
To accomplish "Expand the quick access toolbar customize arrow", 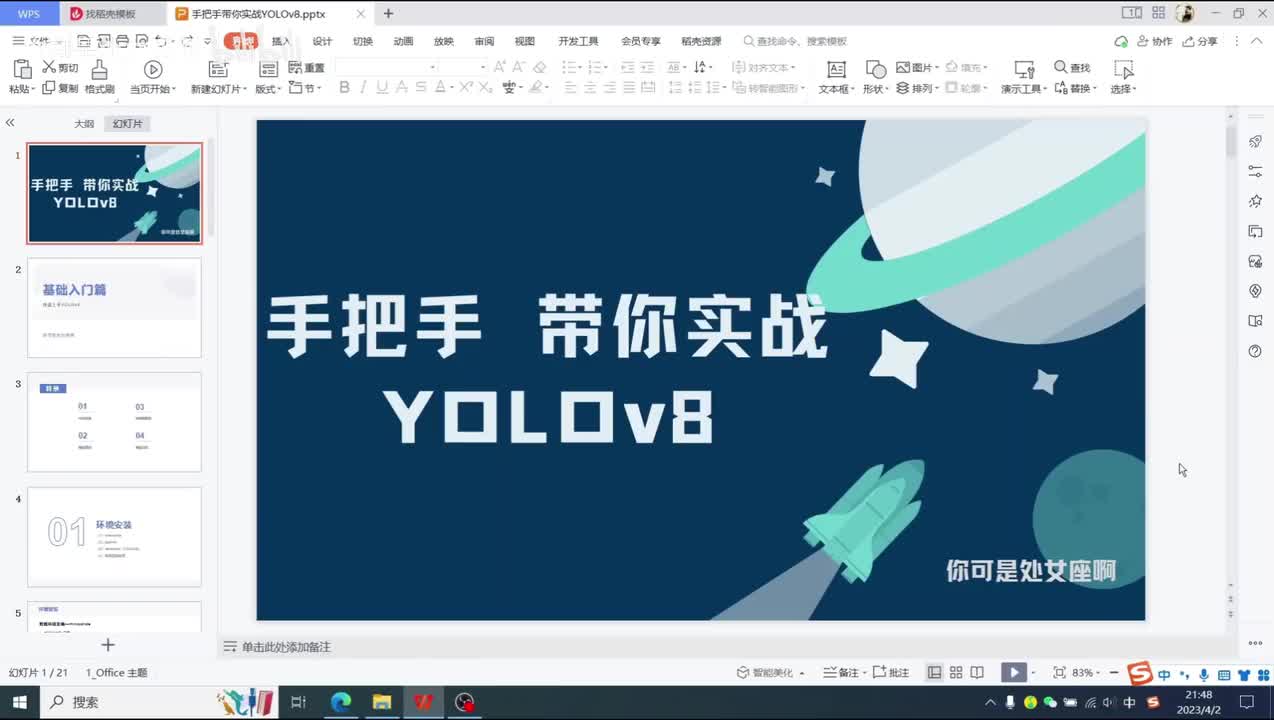I will coord(207,41).
